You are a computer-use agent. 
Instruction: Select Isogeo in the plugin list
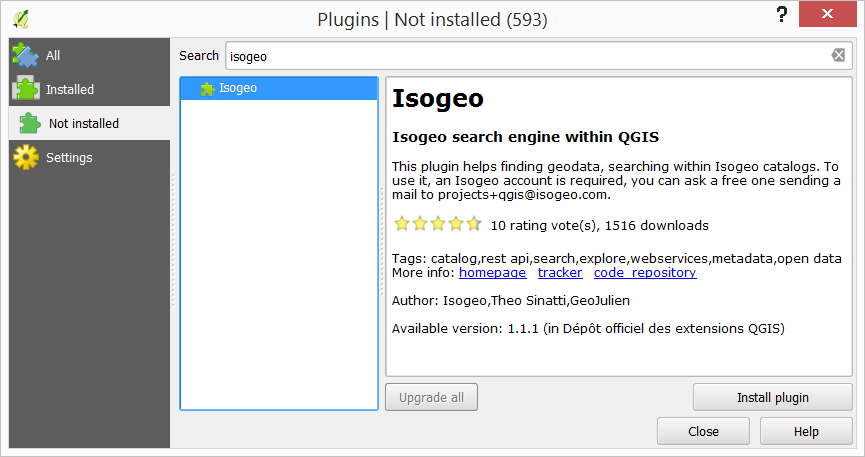(279, 88)
